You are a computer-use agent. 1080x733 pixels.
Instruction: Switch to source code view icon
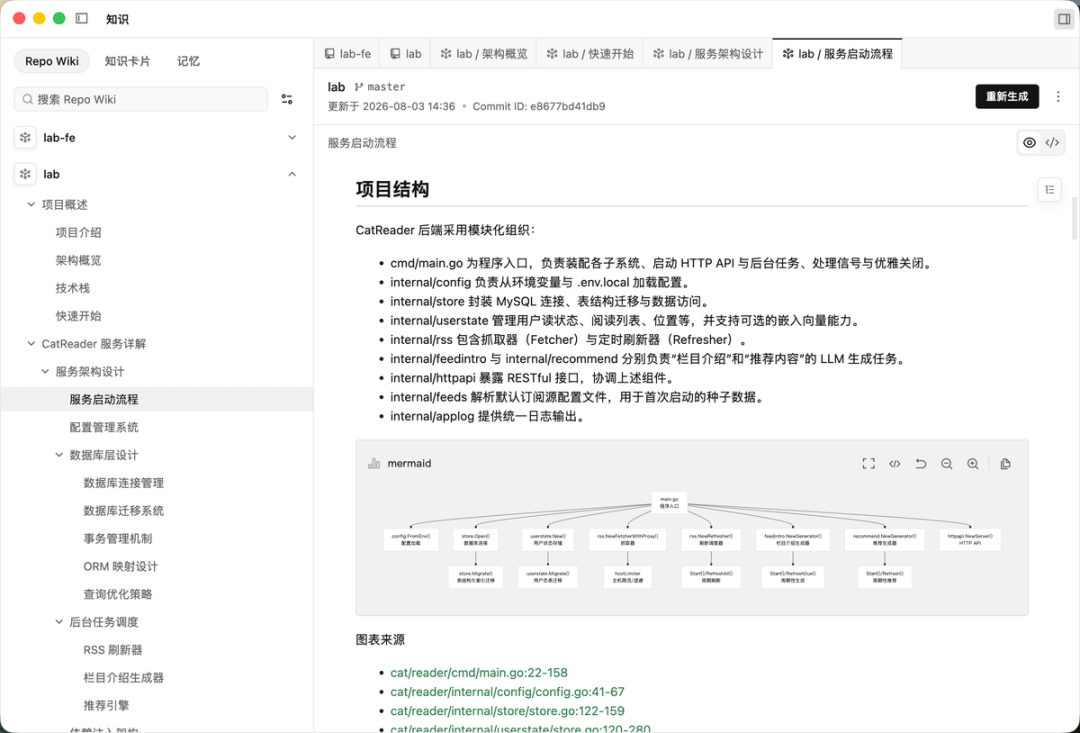pos(1052,143)
